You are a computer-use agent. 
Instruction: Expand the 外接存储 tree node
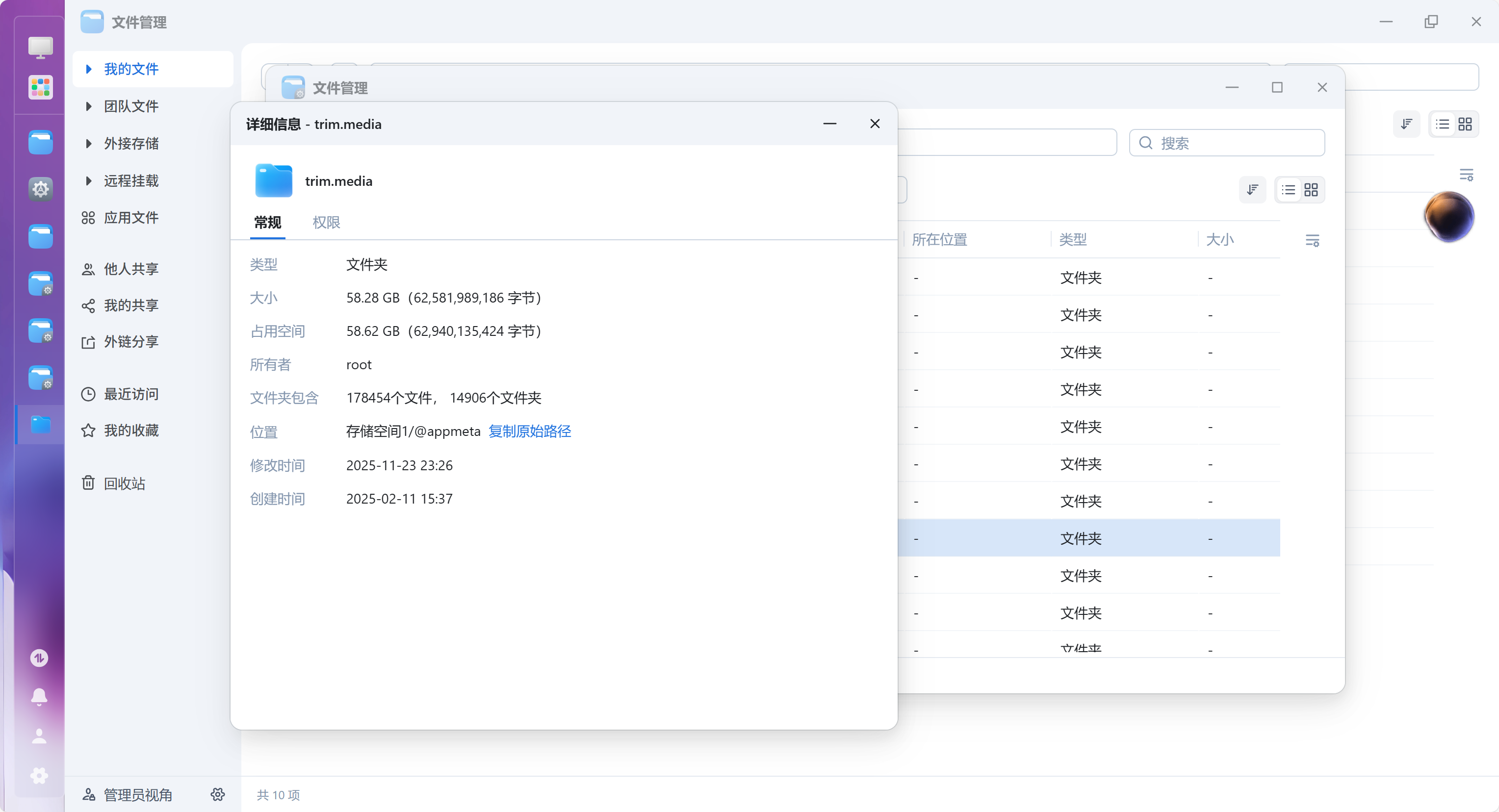click(x=88, y=143)
